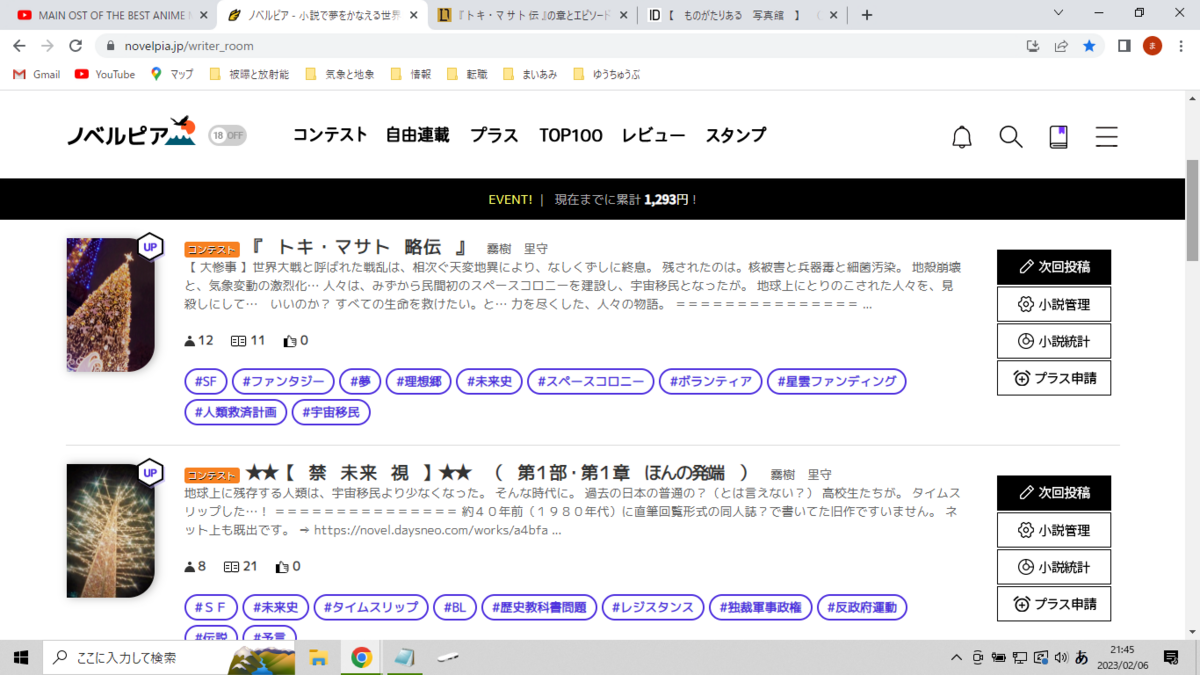This screenshot has width=1200, height=675.
Task: Open the TOP100 menu item
Action: tap(571, 135)
